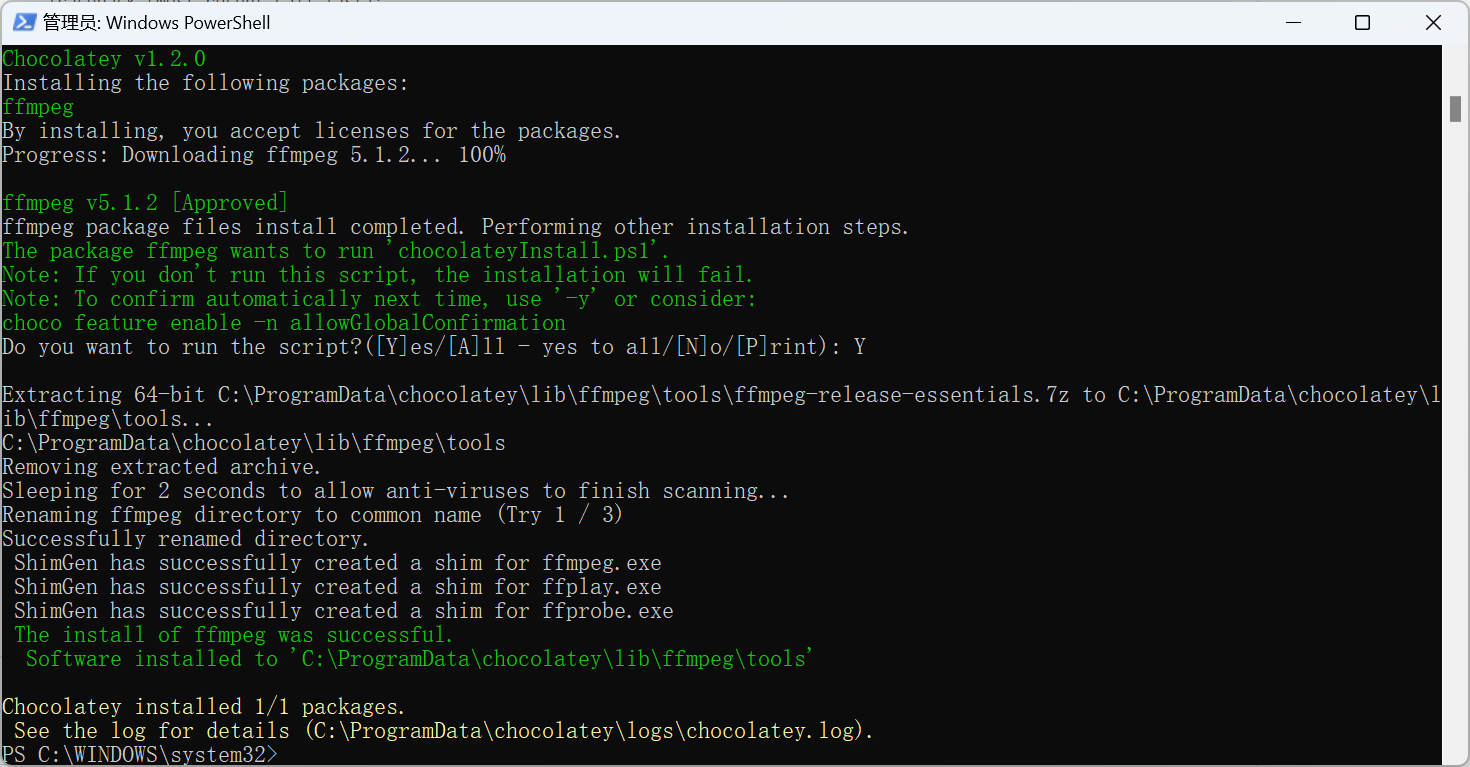Minimize the PowerShell window
Image resolution: width=1470 pixels, height=767 pixels.
[1293, 22]
